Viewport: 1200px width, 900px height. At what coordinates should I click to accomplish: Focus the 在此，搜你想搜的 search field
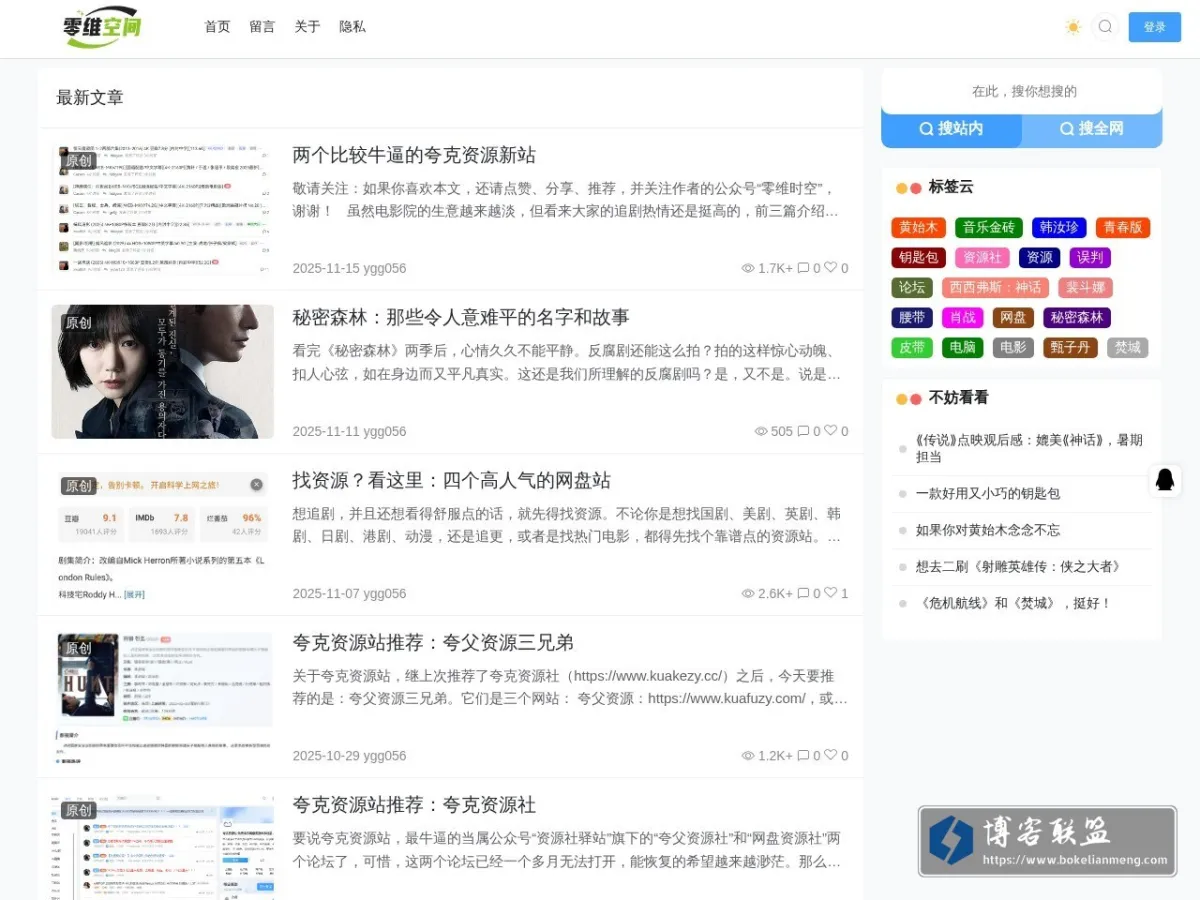click(1022, 91)
